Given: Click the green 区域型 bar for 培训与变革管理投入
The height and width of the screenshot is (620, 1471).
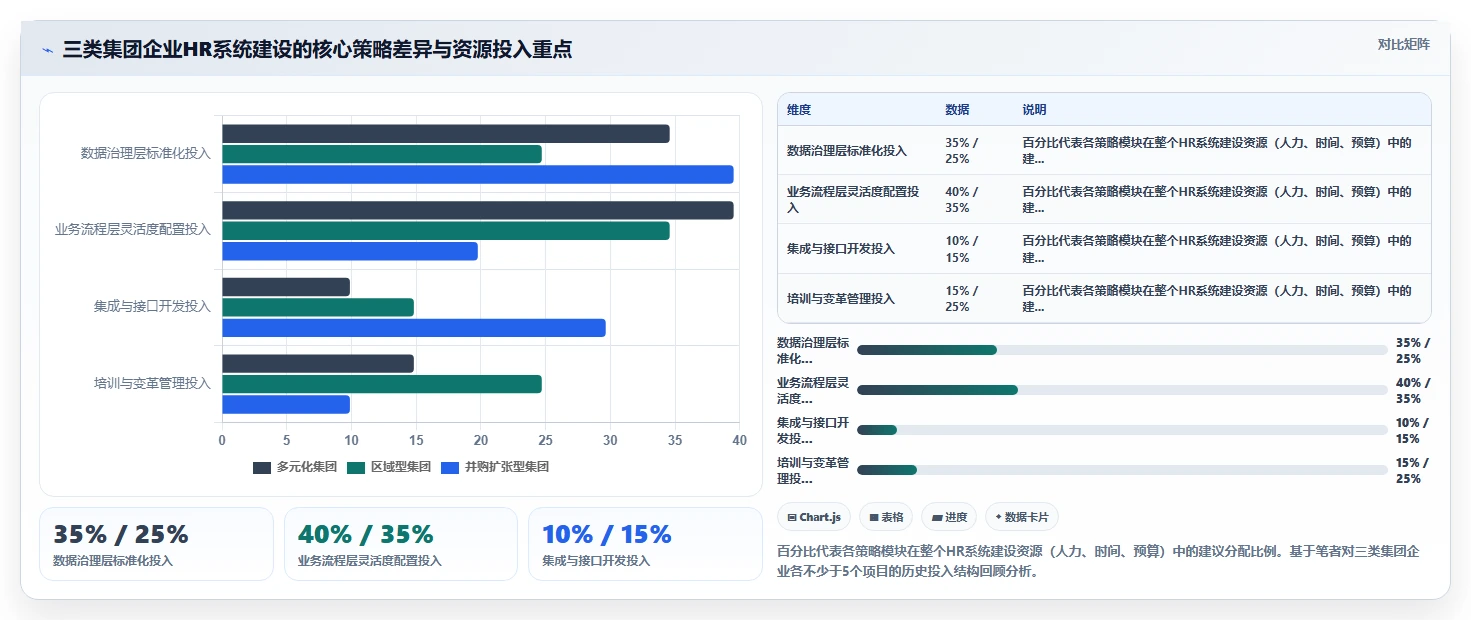Looking at the screenshot, I should [382, 384].
